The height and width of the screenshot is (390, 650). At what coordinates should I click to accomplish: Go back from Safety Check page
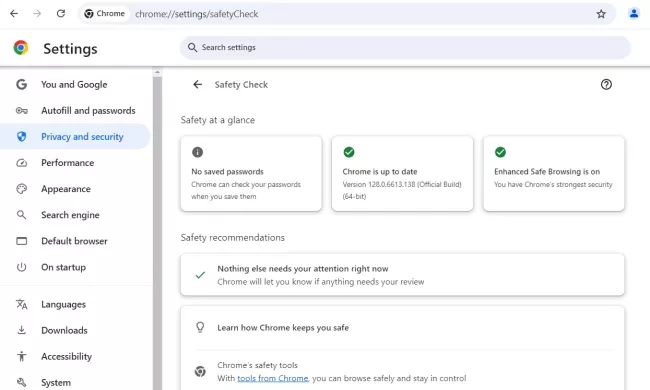[x=198, y=85]
